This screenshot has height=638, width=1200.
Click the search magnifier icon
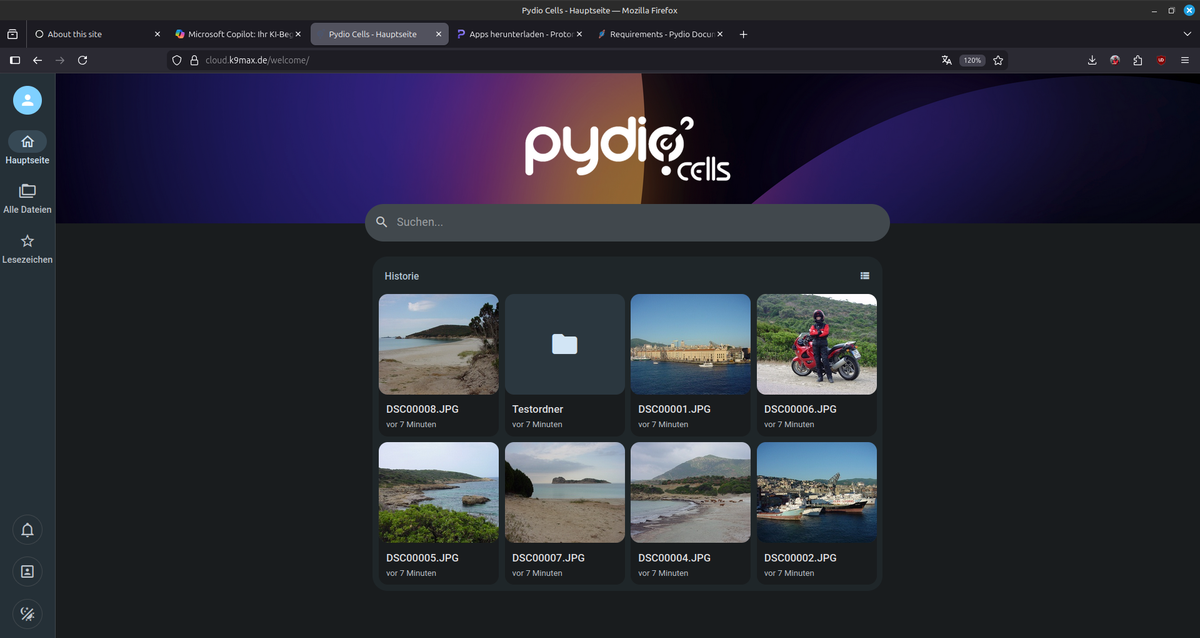pyautogui.click(x=382, y=222)
